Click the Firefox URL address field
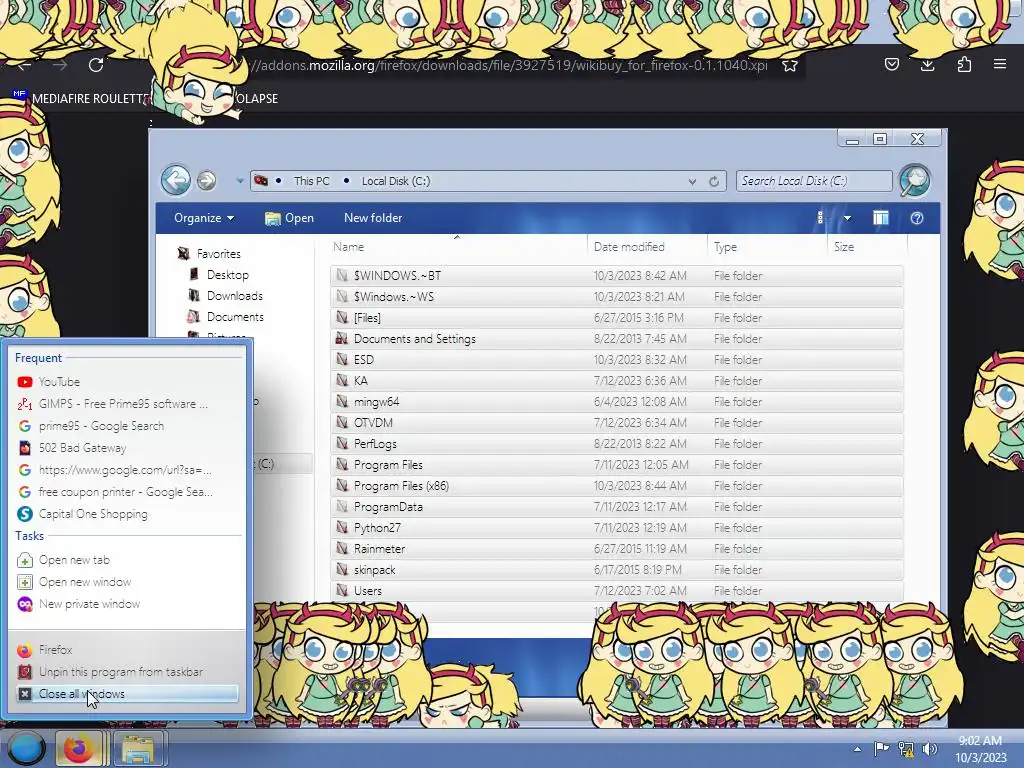The height and width of the screenshot is (768, 1024). click(509, 65)
